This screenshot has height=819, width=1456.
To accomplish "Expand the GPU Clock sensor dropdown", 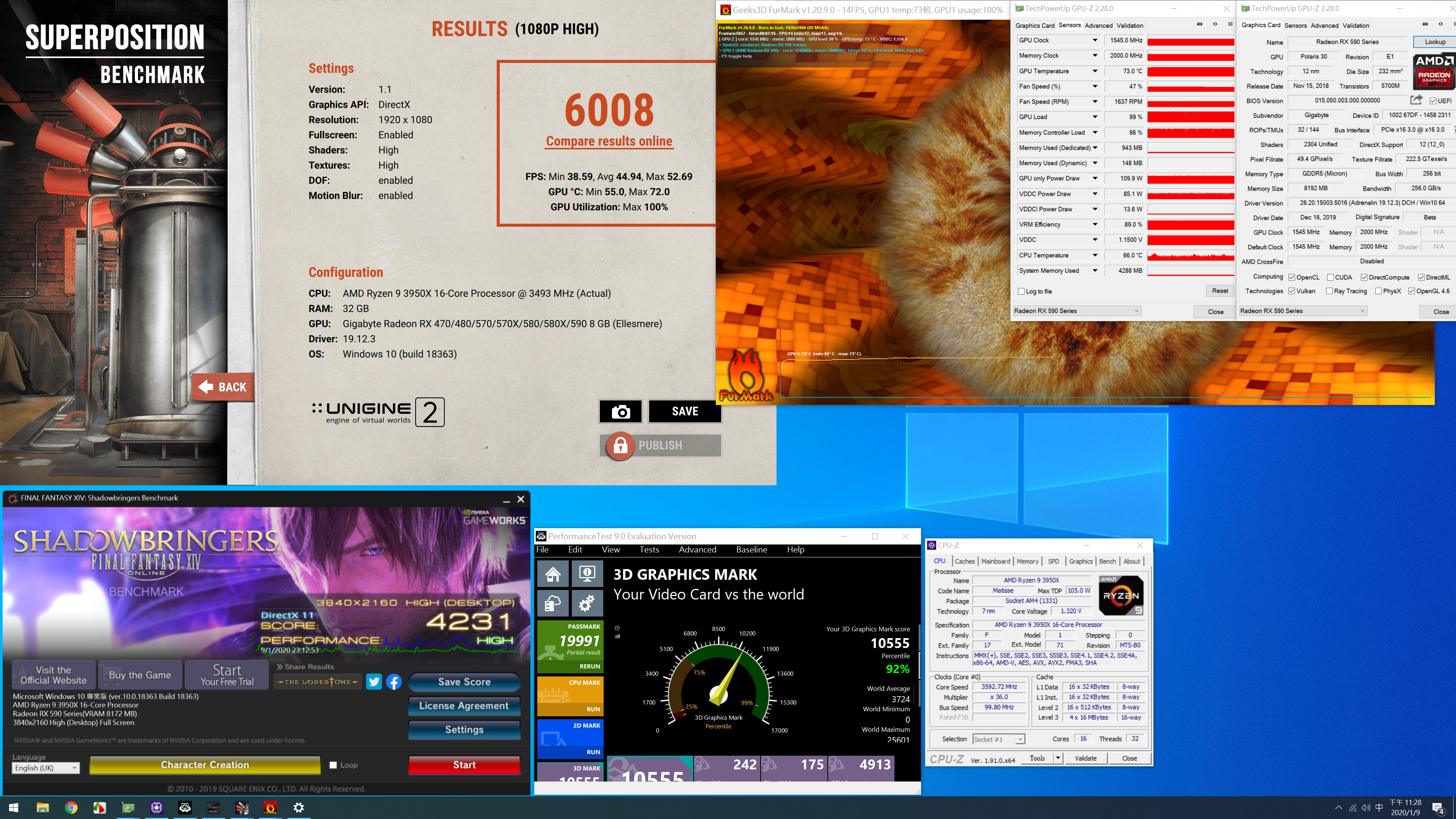I will 1095,40.
